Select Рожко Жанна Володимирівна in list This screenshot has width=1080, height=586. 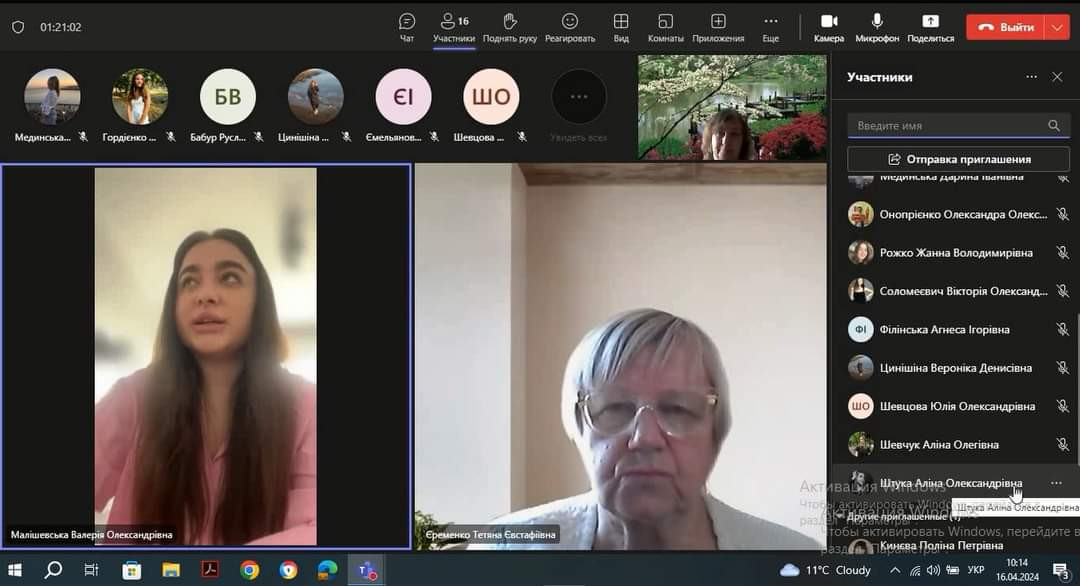click(958, 253)
